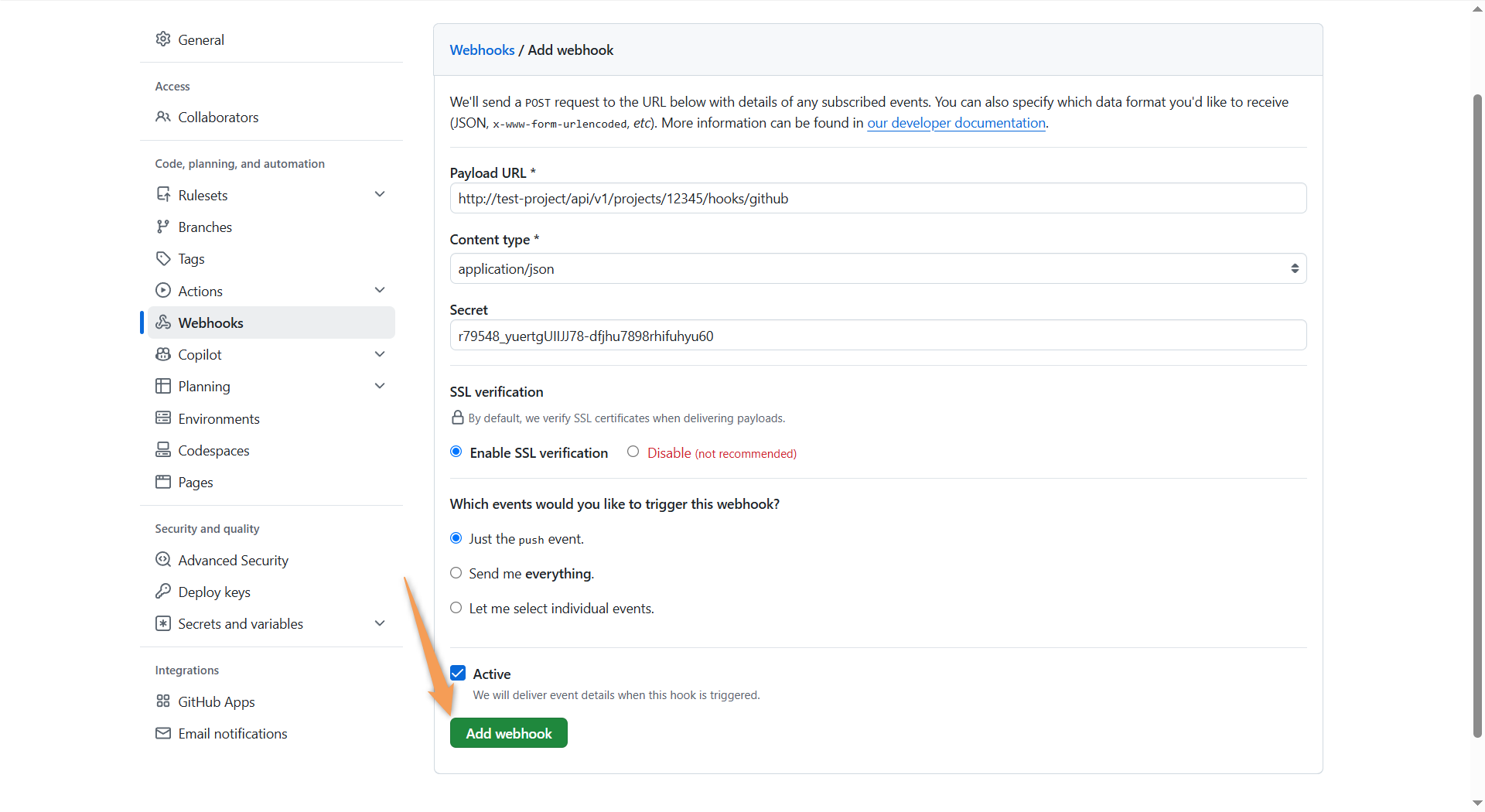Expand the Secrets and variables chevron
The height and width of the screenshot is (812, 1485).
pyautogui.click(x=380, y=623)
